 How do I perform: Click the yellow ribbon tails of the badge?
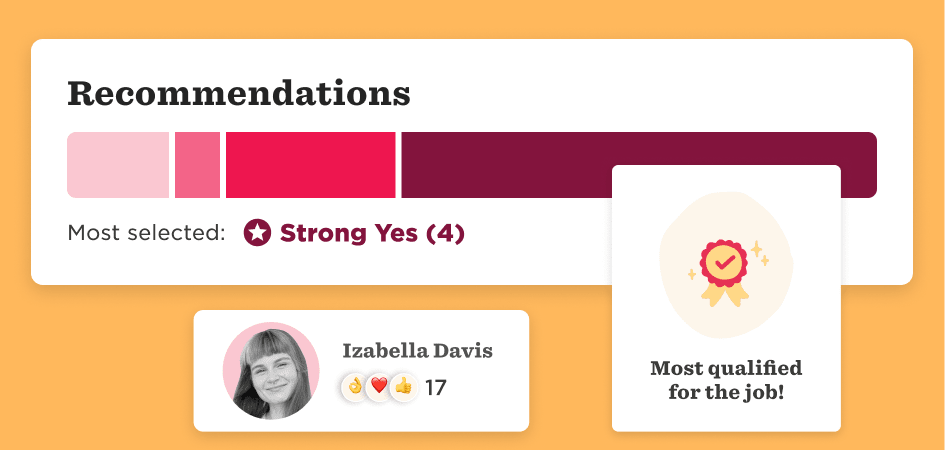(x=723, y=295)
